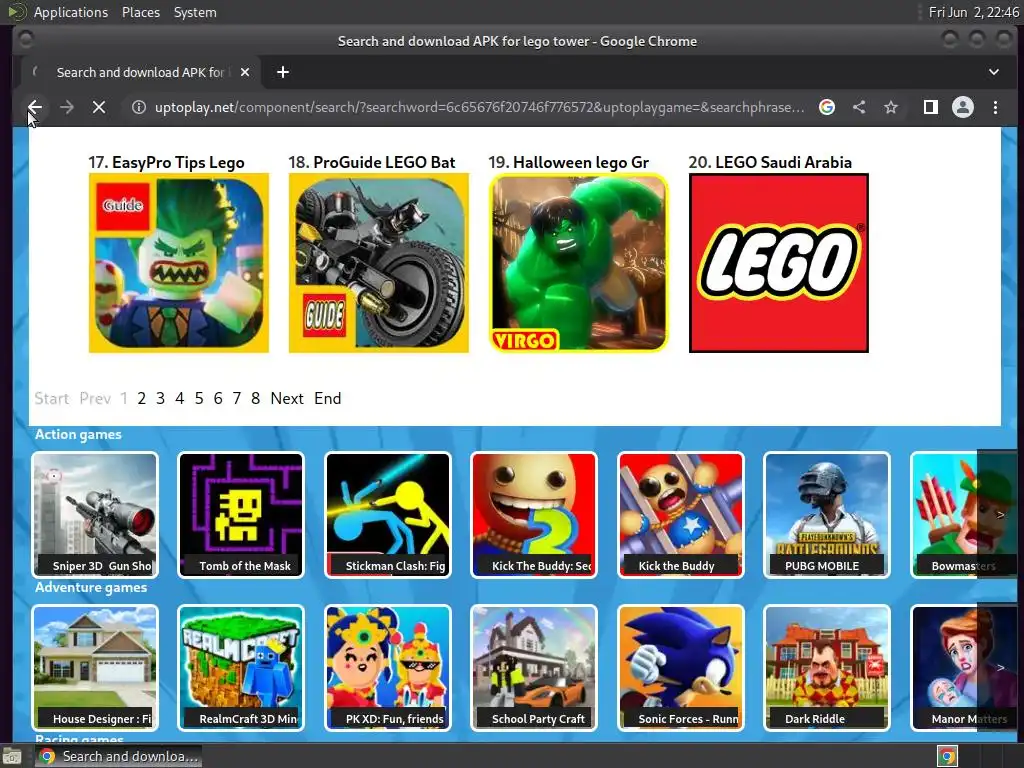Viewport: 1024px width, 768px height.
Task: Open EasyPro Tips Lego app icon
Action: click(179, 263)
